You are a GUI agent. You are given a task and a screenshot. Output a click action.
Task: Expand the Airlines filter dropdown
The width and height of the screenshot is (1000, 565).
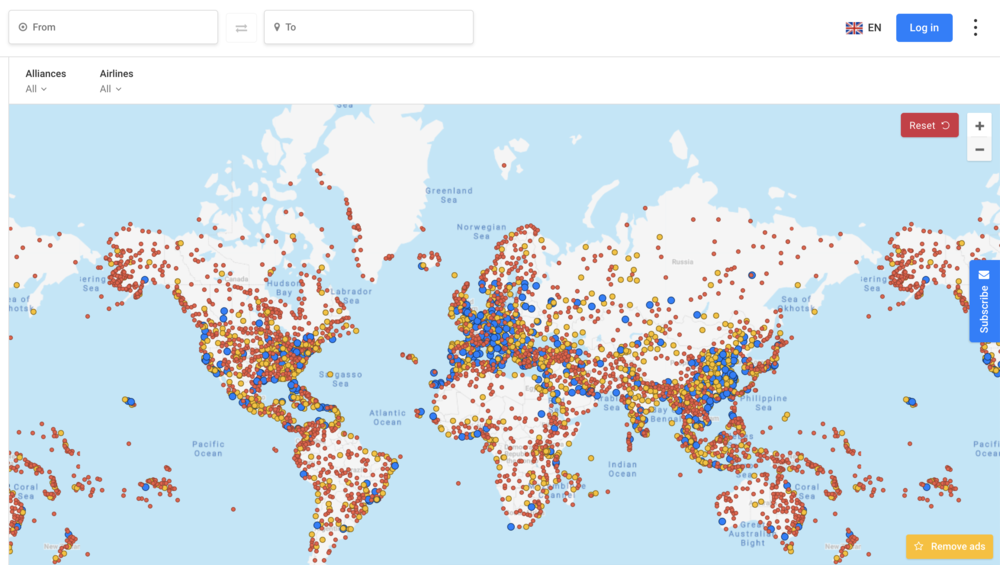coord(110,89)
